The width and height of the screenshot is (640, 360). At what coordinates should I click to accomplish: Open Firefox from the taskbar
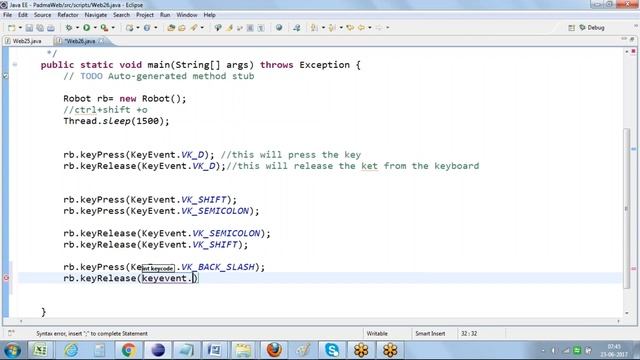point(274,350)
